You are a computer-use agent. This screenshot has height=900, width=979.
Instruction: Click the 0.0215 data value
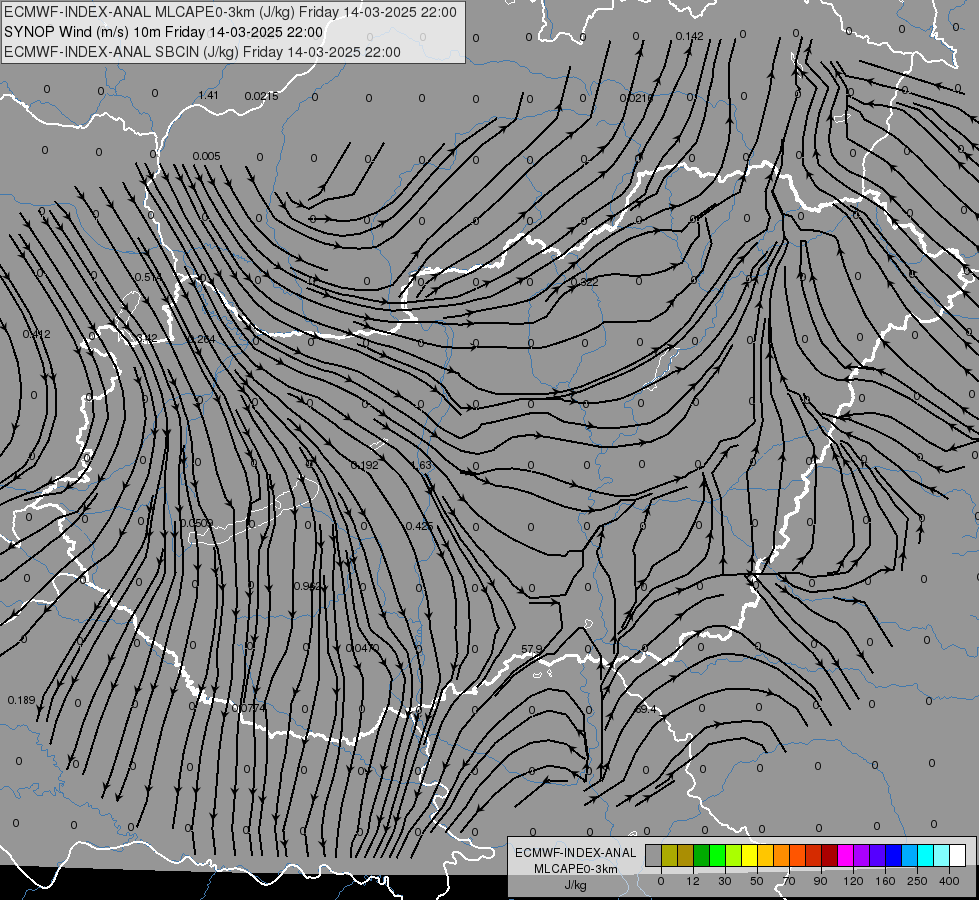click(261, 96)
